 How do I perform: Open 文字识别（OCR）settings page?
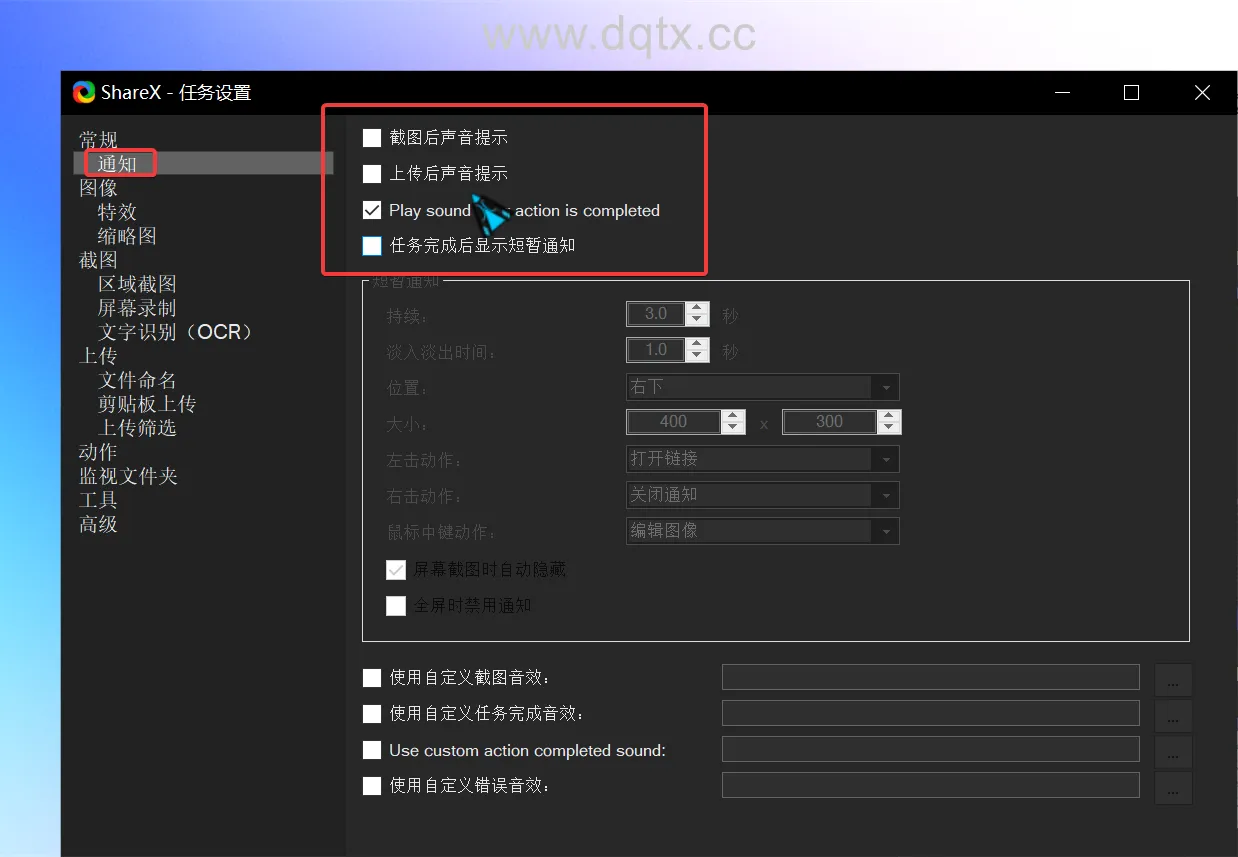[175, 332]
